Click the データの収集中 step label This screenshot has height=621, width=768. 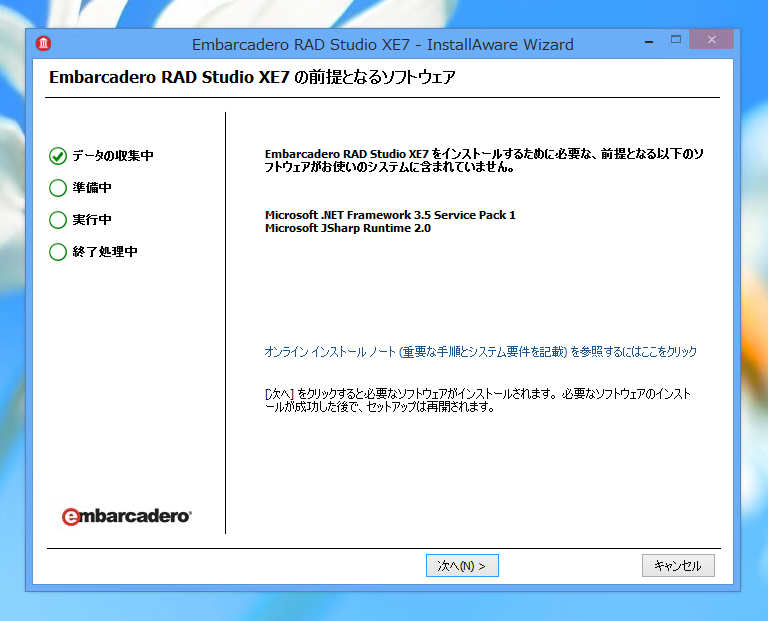click(x=113, y=156)
